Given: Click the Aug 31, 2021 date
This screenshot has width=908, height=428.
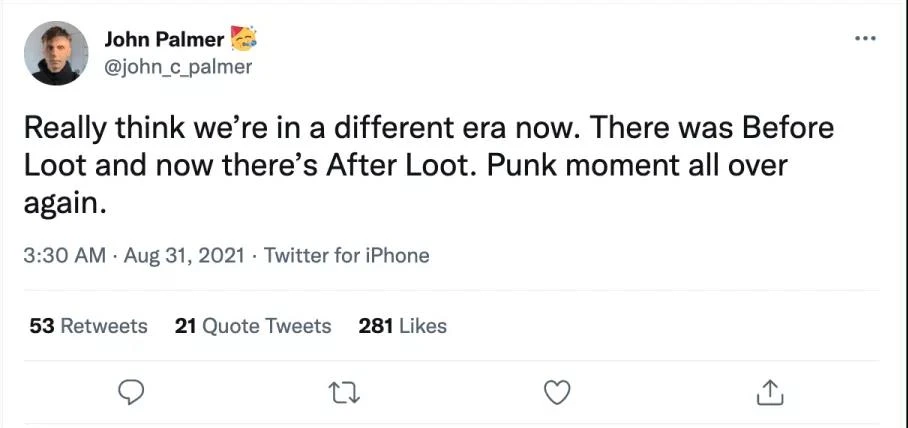Looking at the screenshot, I should (184, 255).
